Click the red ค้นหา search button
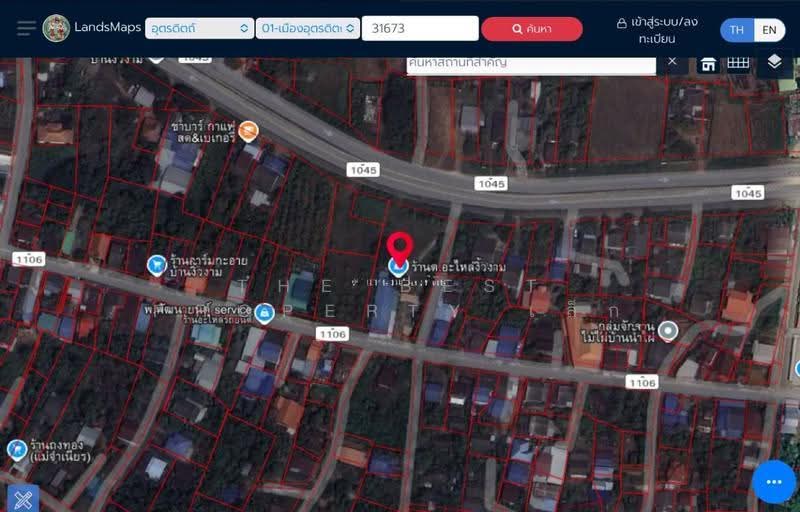The image size is (800, 512). tap(532, 29)
